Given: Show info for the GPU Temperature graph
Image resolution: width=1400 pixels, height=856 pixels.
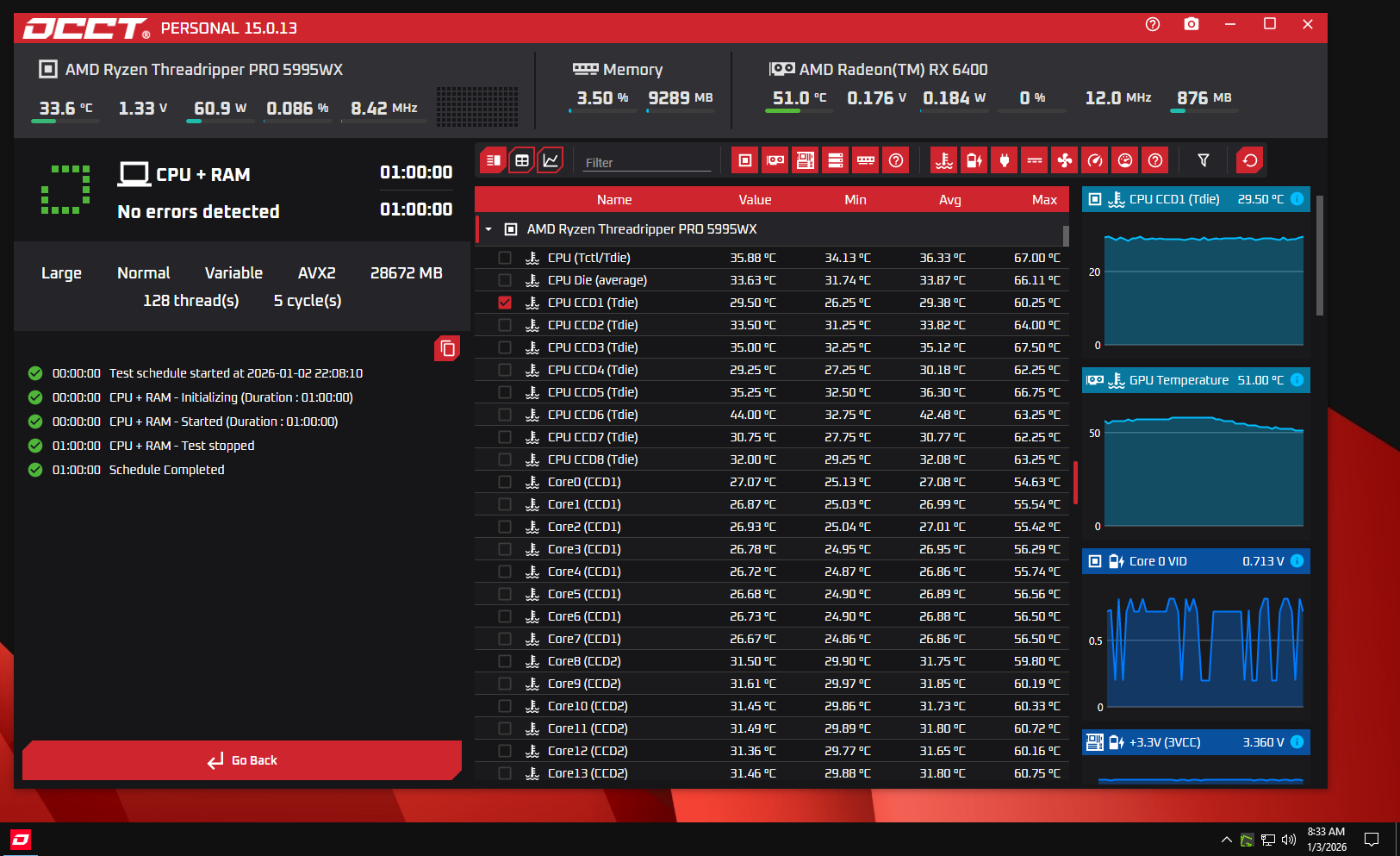Looking at the screenshot, I should tap(1297, 380).
